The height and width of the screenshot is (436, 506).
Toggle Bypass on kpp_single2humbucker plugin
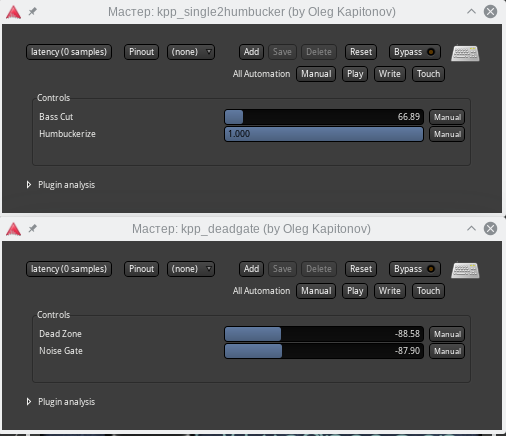pyautogui.click(x=415, y=52)
